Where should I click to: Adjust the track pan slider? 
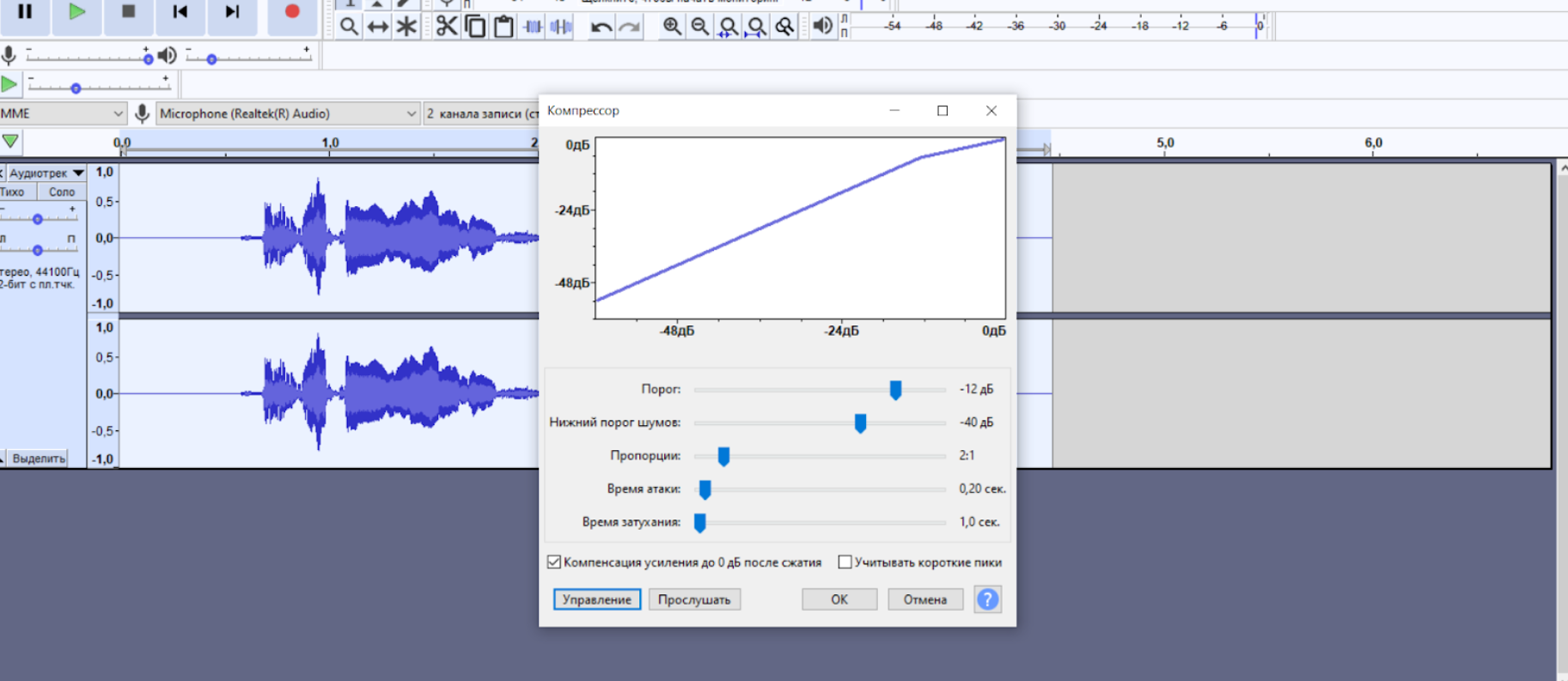39,249
